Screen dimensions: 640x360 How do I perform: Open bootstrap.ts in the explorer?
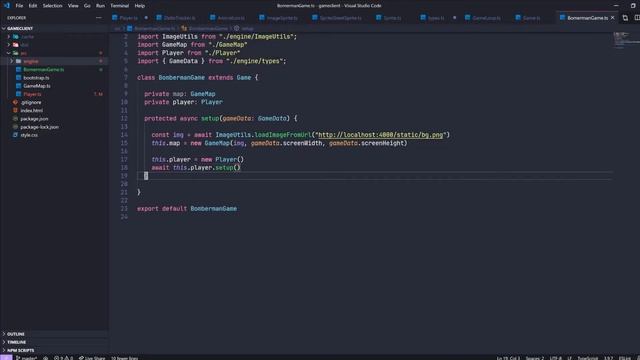36,78
